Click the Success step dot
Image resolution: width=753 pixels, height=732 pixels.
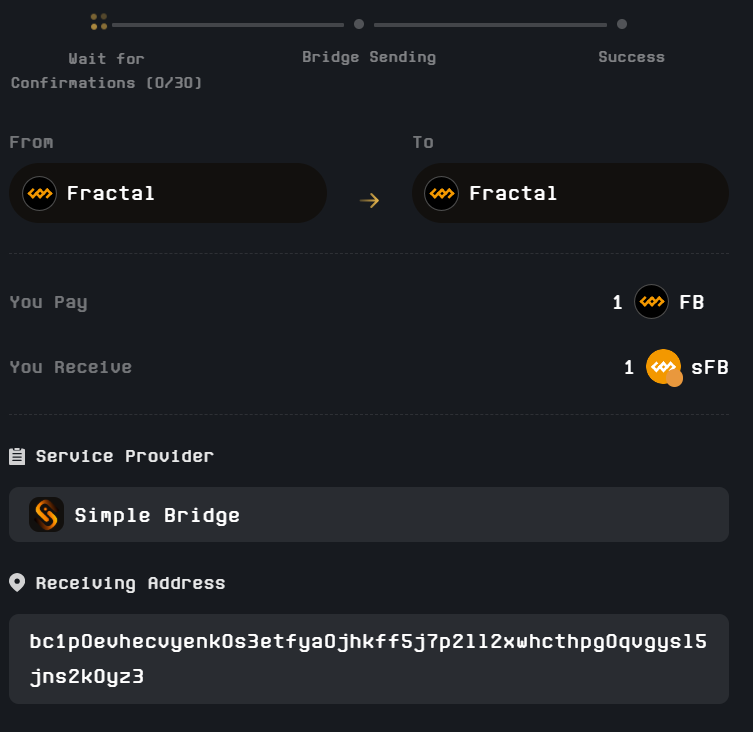point(622,24)
